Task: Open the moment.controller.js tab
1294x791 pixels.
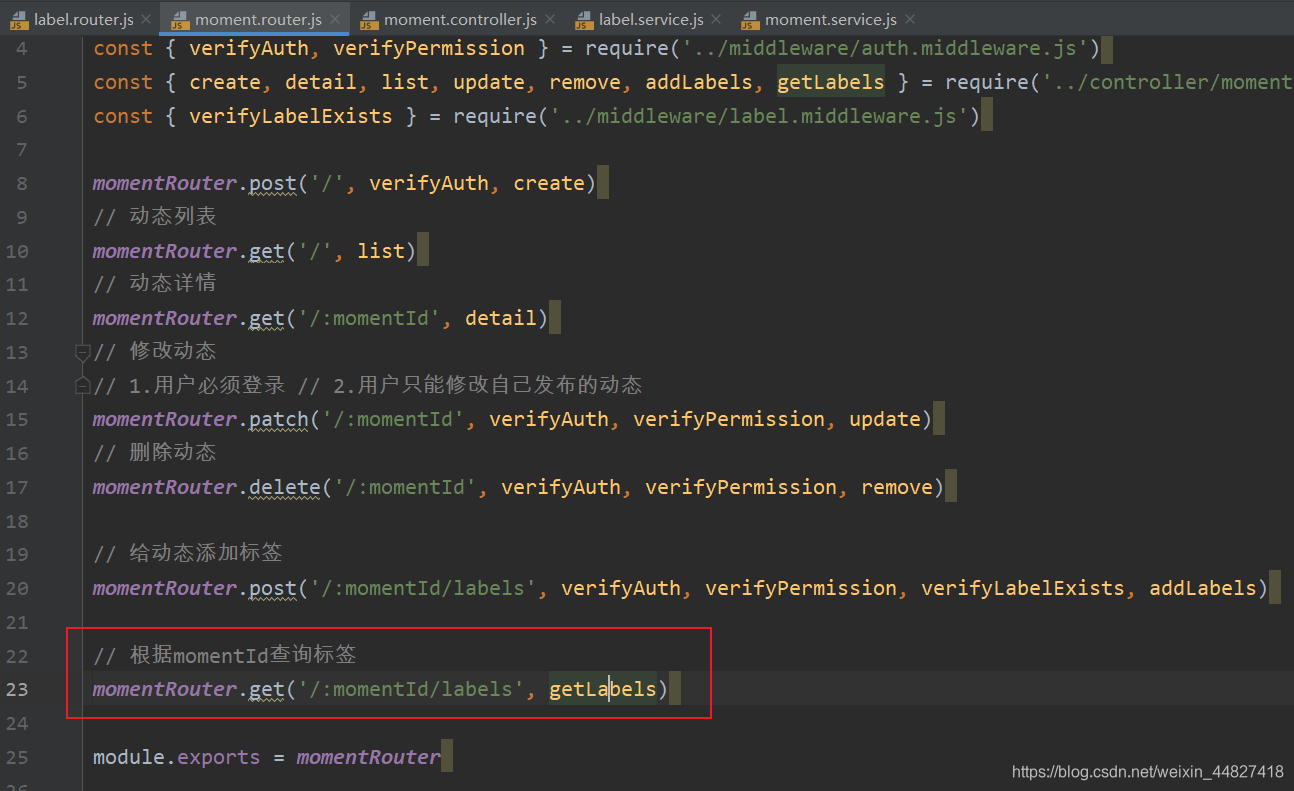Action: [460, 19]
